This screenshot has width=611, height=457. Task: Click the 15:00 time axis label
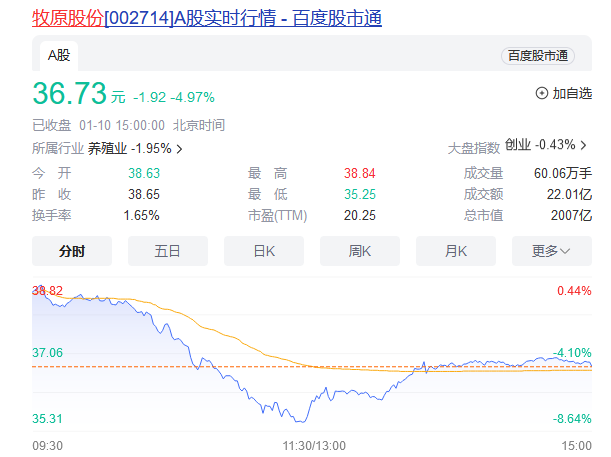click(577, 446)
